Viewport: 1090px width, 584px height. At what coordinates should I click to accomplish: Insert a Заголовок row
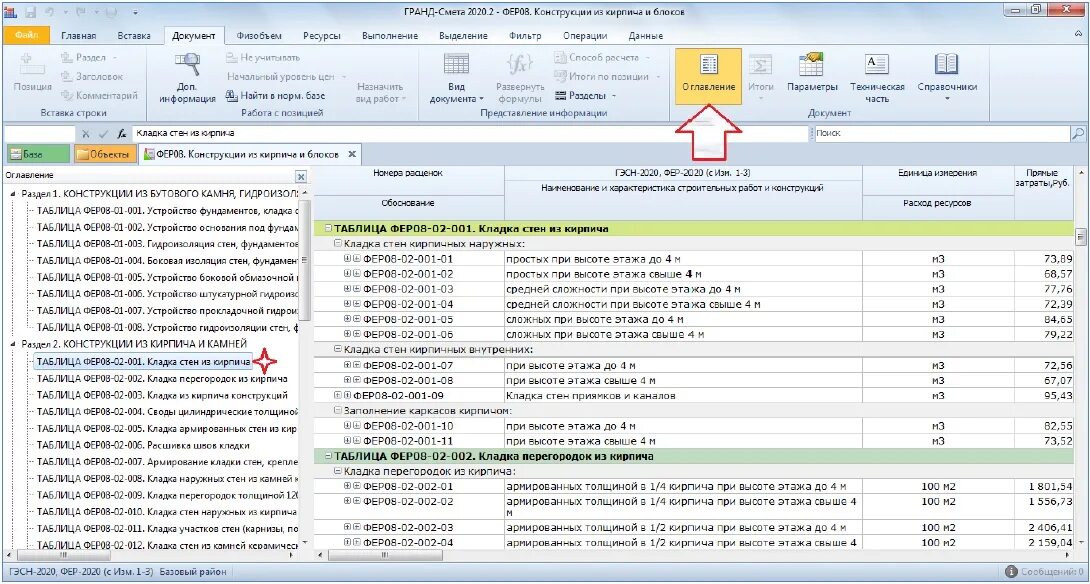[x=92, y=76]
